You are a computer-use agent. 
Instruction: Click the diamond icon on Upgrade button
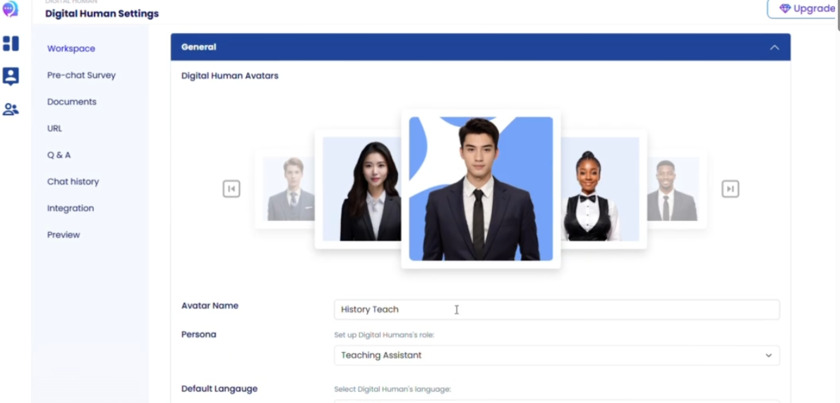coord(785,9)
